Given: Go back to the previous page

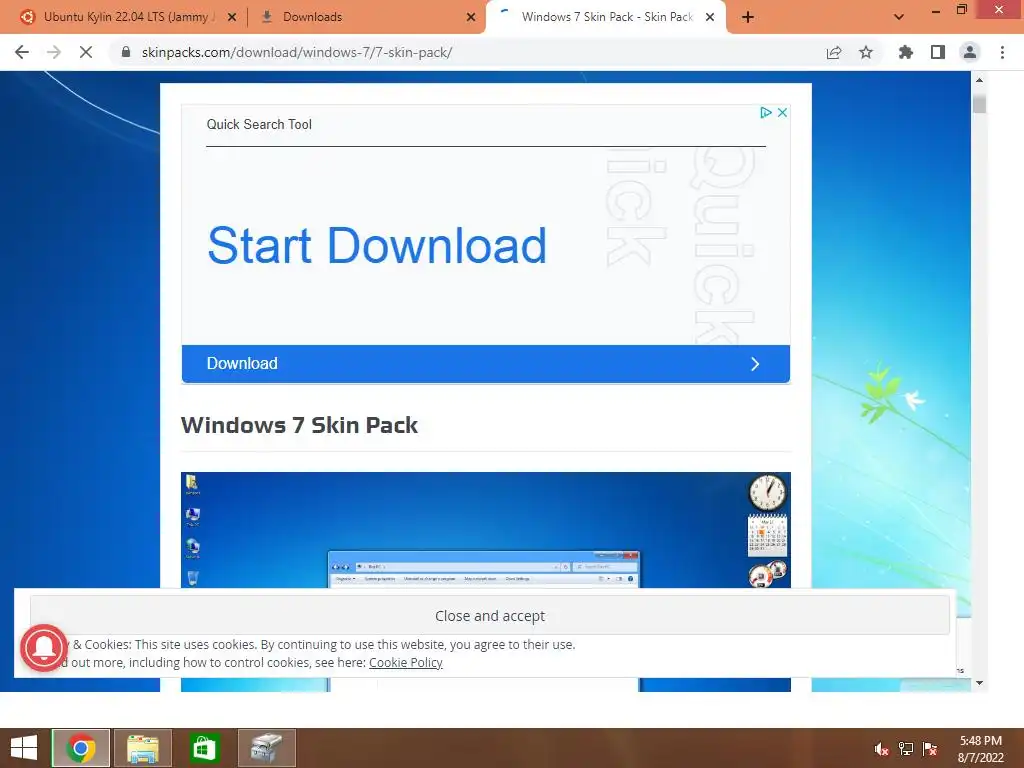Looking at the screenshot, I should coord(22,52).
